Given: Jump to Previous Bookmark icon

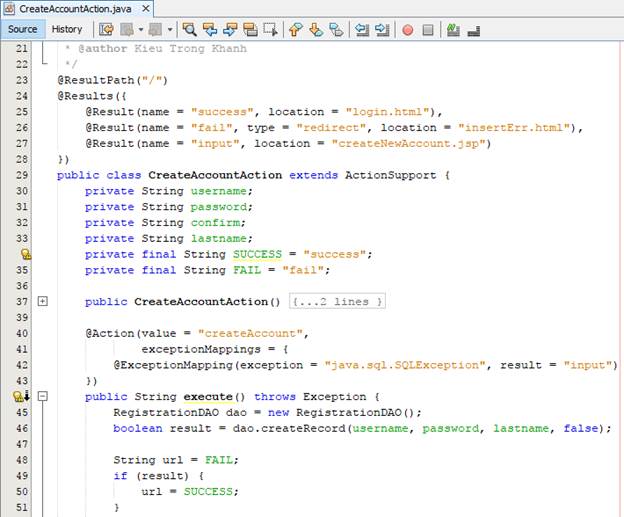Looking at the screenshot, I should 295,29.
